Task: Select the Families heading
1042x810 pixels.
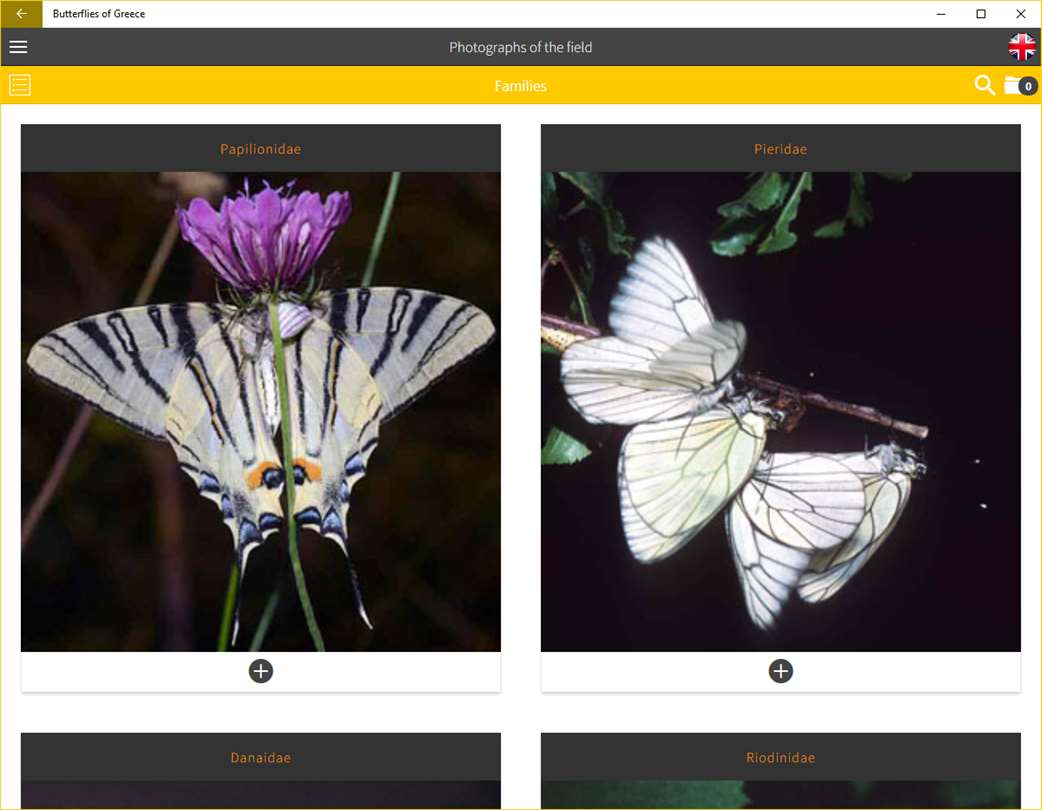Action: pos(520,86)
